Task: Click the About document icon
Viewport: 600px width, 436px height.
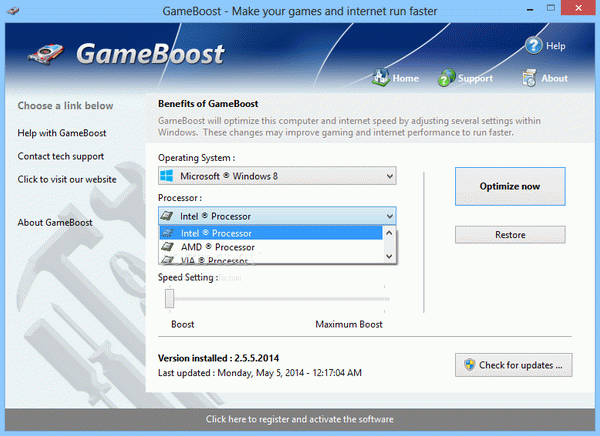Action: (x=529, y=78)
